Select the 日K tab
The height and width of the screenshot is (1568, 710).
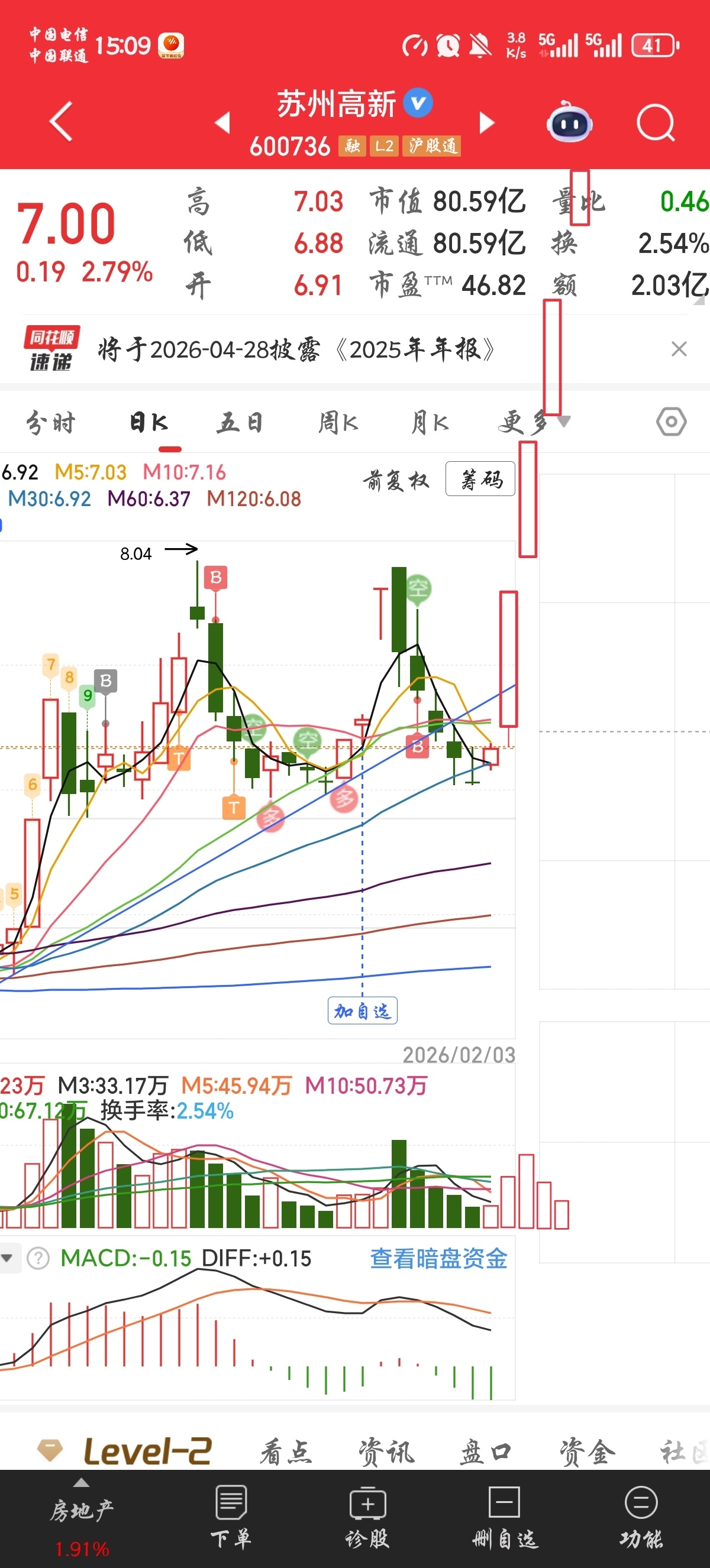click(149, 422)
